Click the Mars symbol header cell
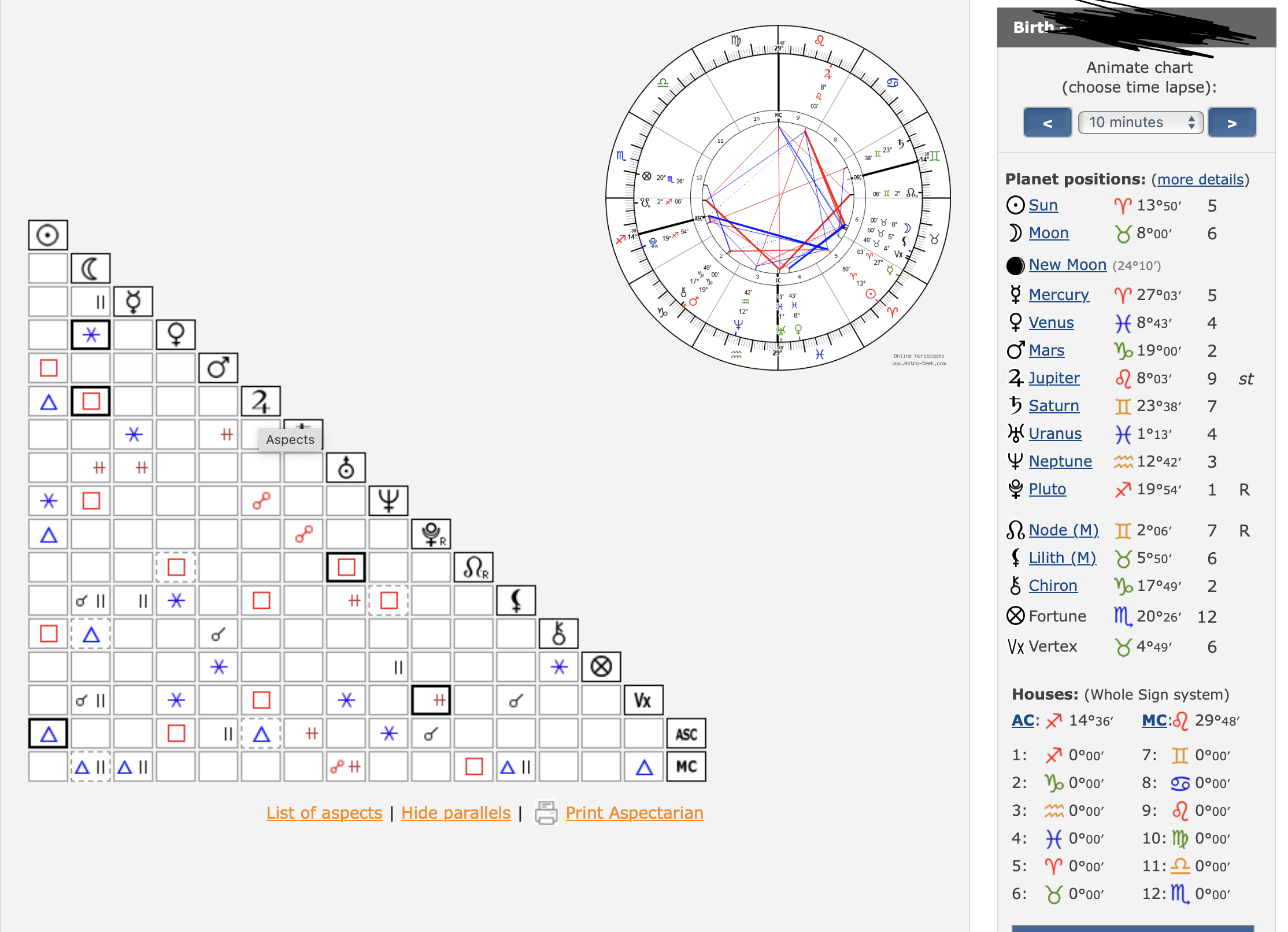Screen dimensions: 1288x932 pos(219,368)
